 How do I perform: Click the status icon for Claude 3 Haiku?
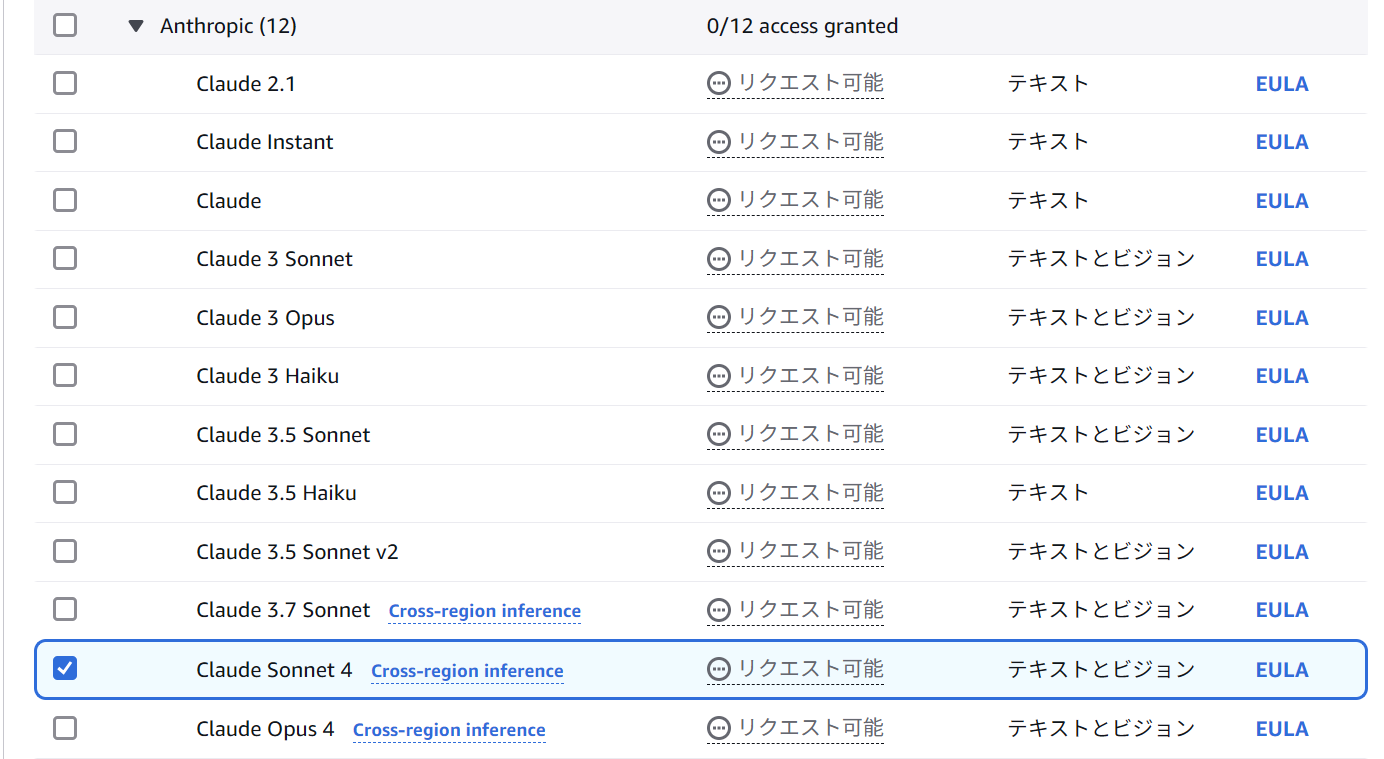[x=719, y=376]
